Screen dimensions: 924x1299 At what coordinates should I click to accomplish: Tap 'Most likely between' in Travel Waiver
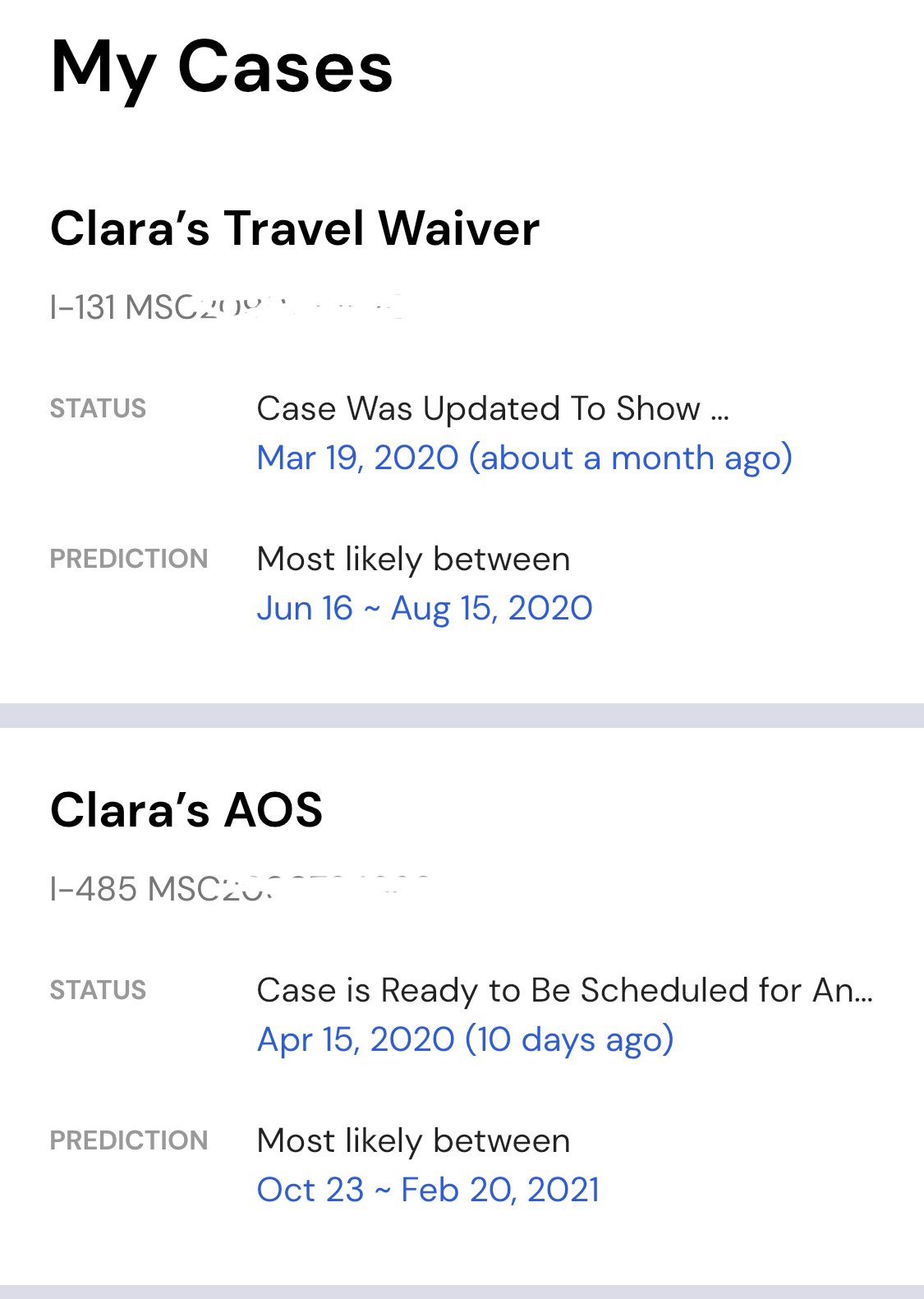click(x=413, y=559)
